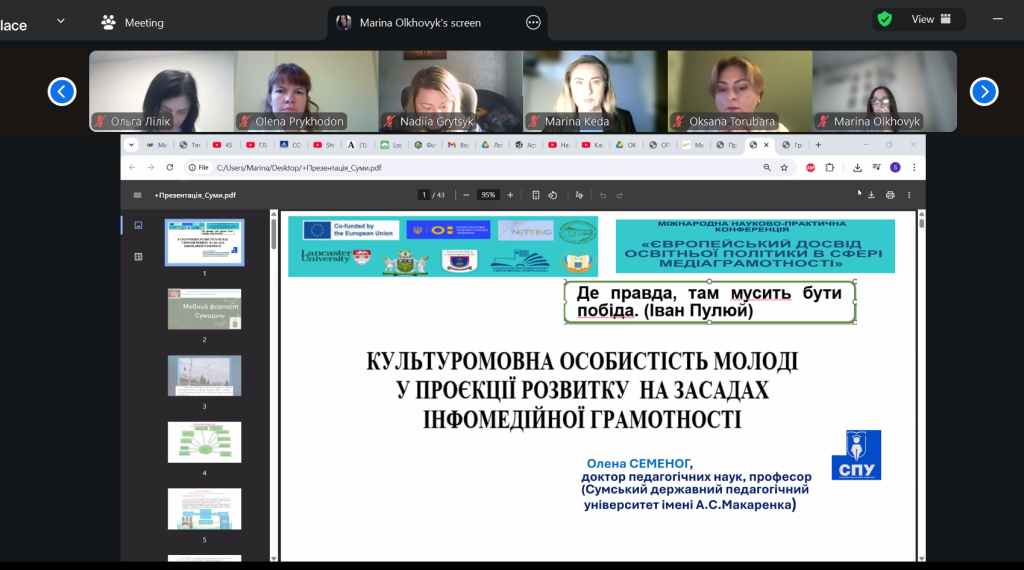Open the View layout dropdown
This screenshot has height=570, width=1024.
tap(931, 19)
